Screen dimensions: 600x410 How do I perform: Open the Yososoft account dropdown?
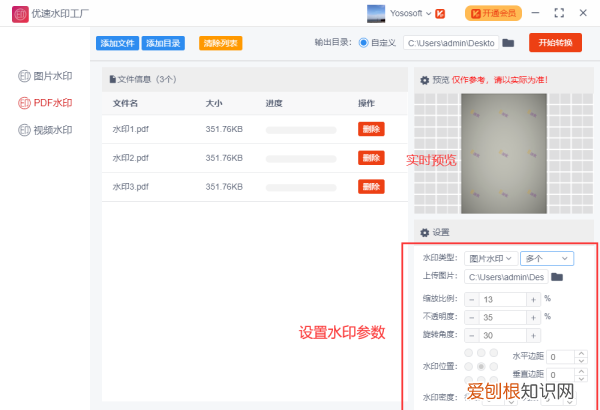tap(410, 13)
